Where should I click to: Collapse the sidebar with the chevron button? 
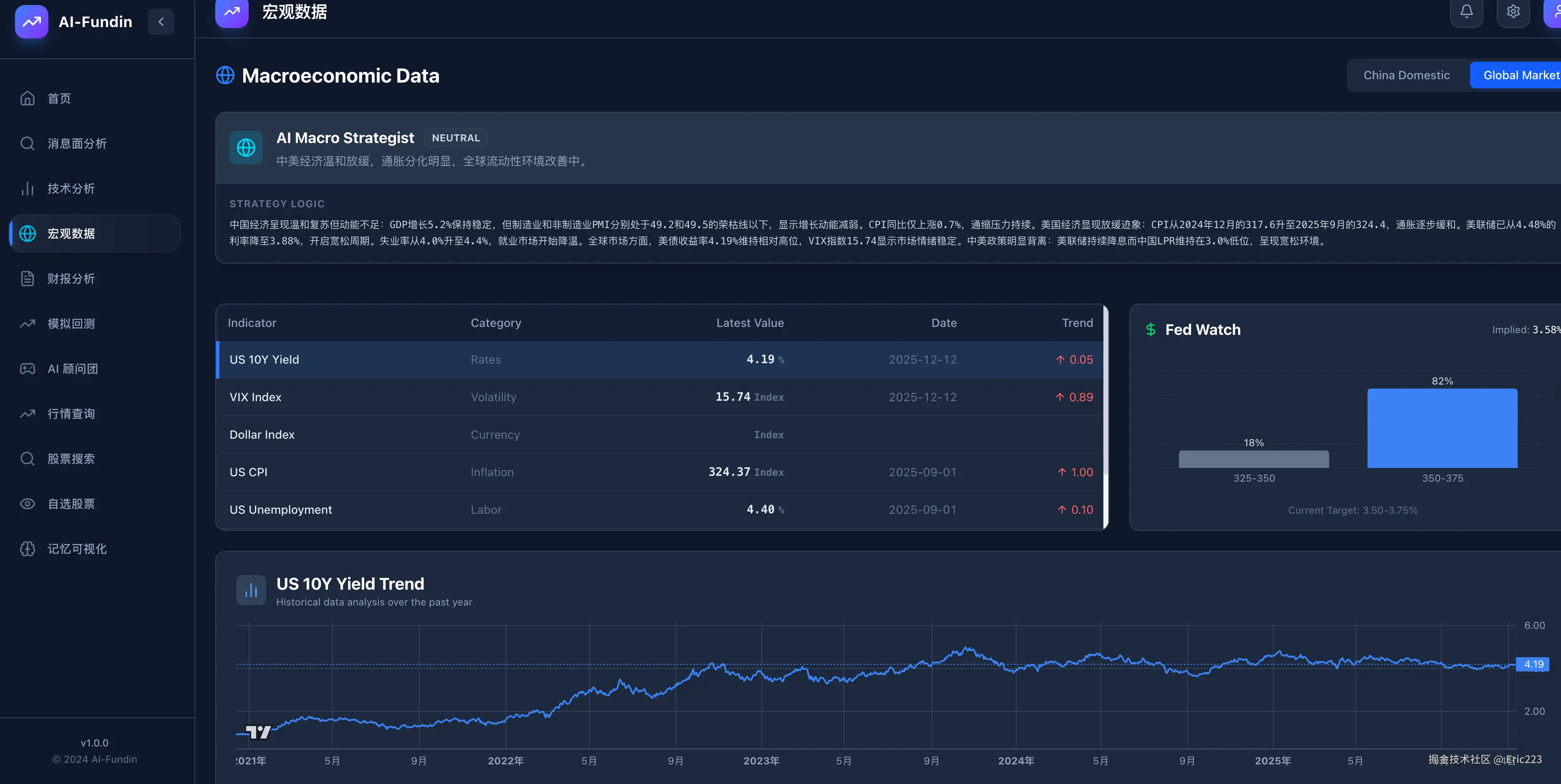click(x=161, y=22)
